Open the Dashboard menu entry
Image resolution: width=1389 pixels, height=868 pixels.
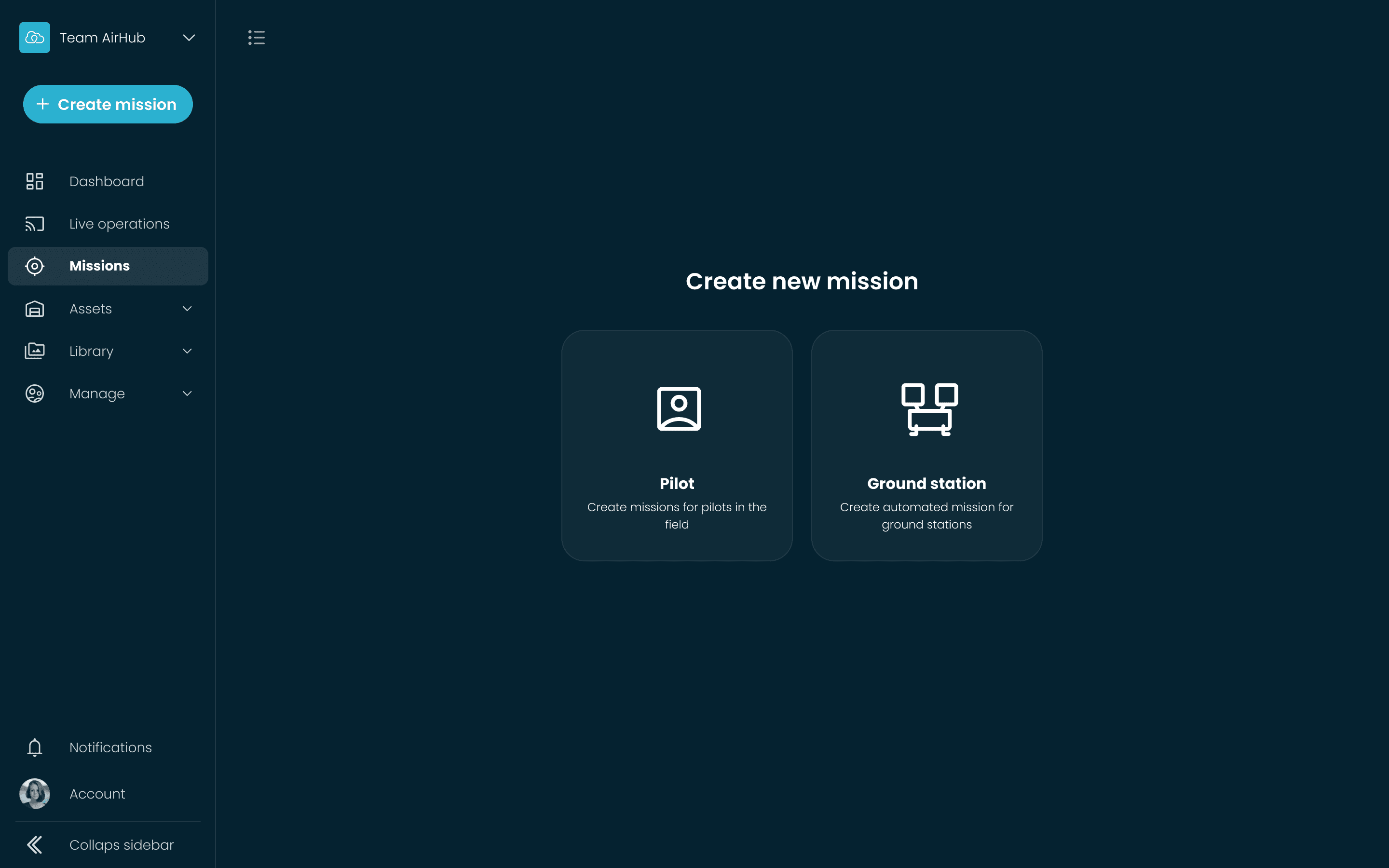[x=106, y=181]
